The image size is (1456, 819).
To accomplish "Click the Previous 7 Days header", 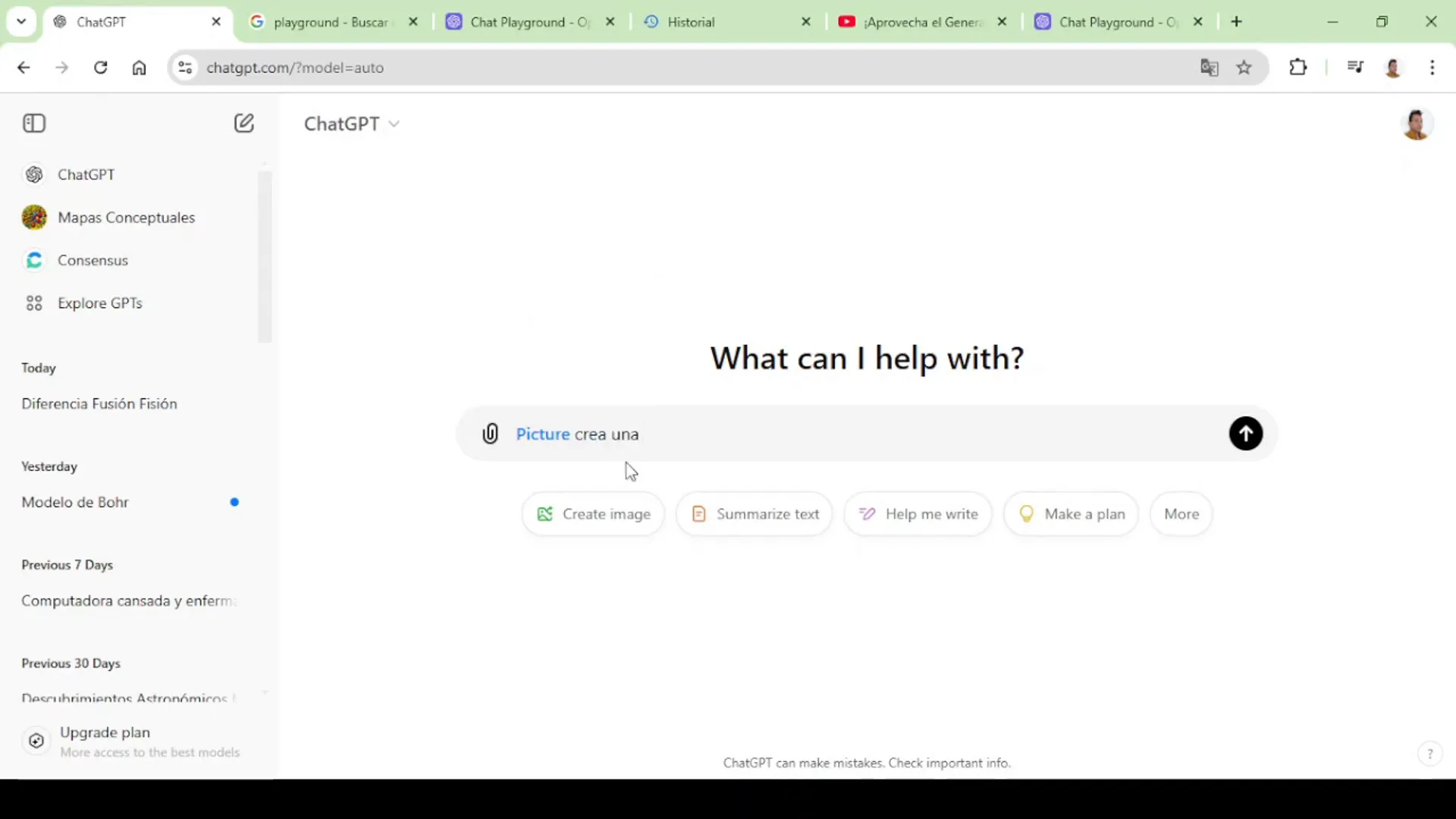I will coord(67,565).
